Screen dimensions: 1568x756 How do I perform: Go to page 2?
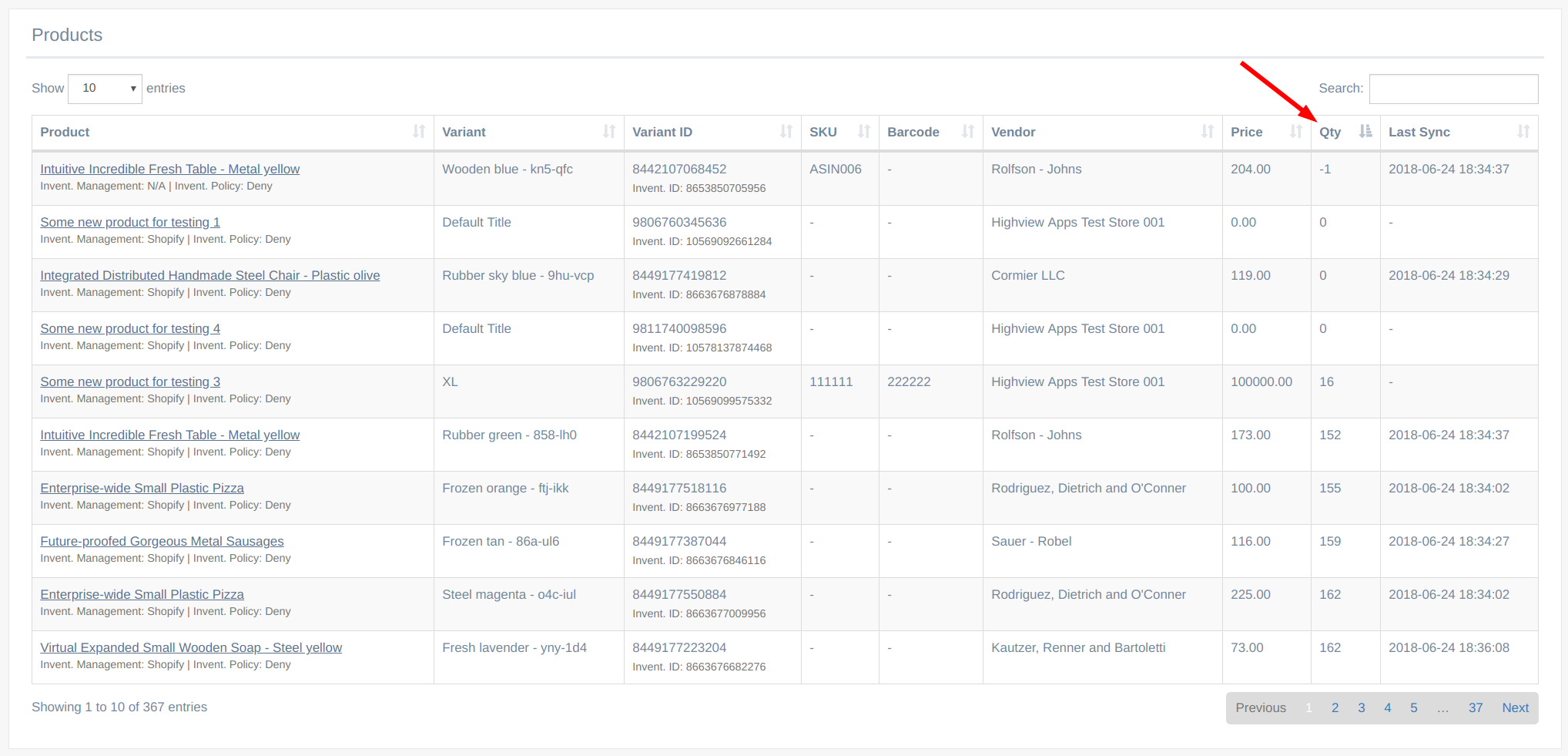pyautogui.click(x=1335, y=707)
